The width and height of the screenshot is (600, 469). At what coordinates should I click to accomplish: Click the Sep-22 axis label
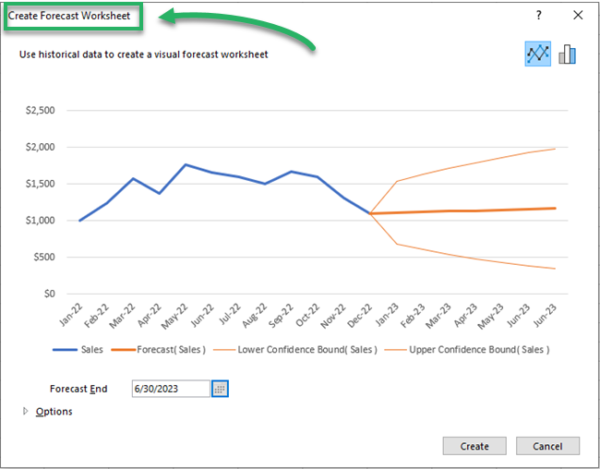pos(281,316)
